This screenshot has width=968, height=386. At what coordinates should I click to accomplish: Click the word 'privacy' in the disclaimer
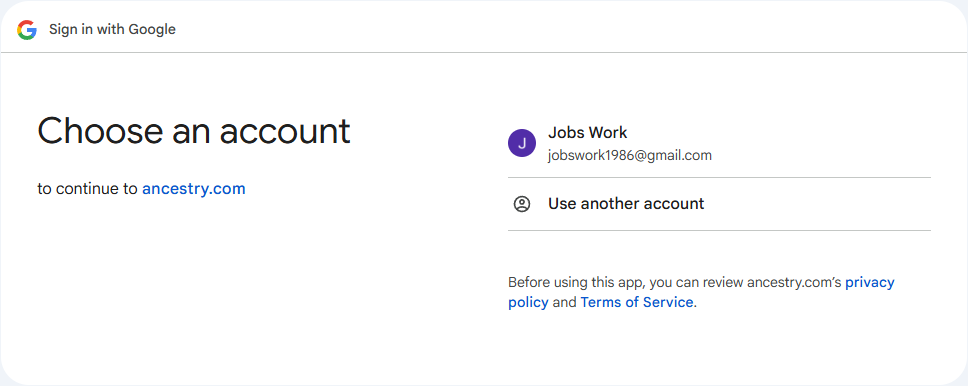coord(870,283)
